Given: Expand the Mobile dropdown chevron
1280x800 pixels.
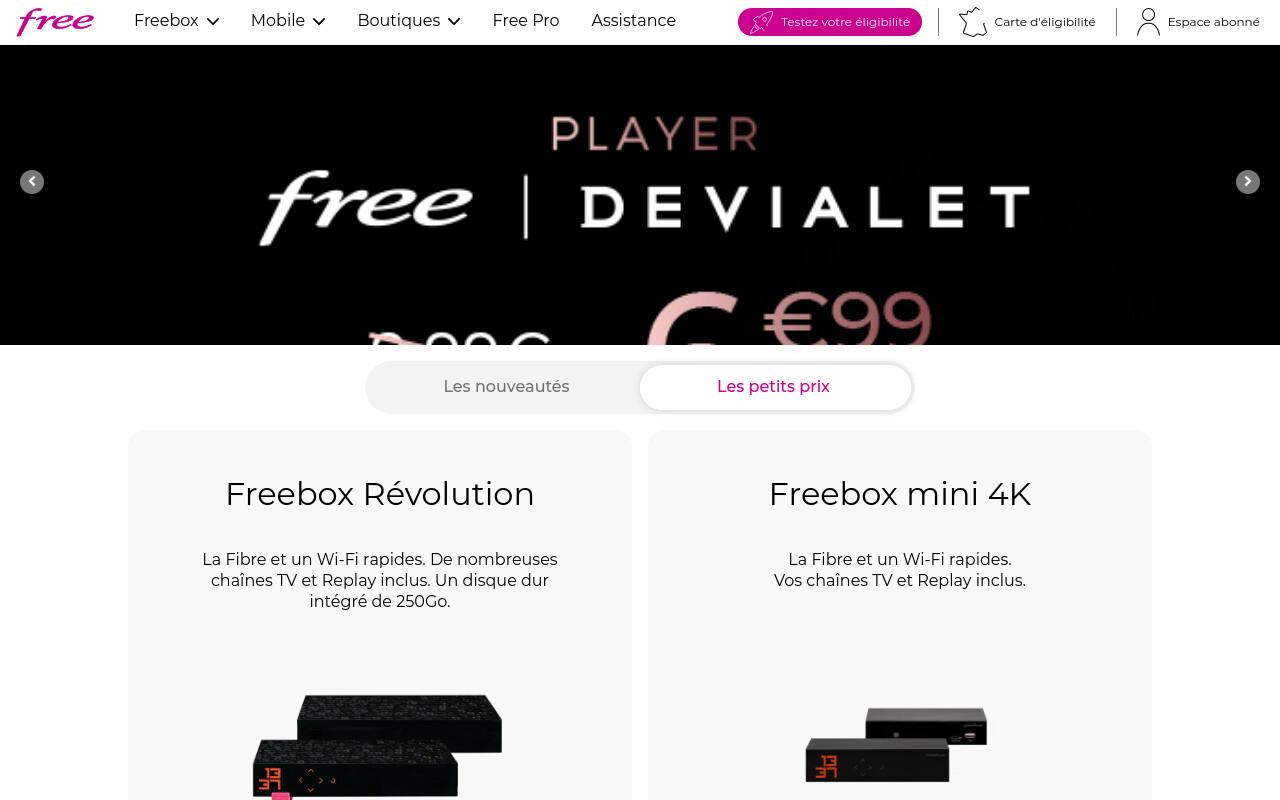Looking at the screenshot, I should coord(318,21).
